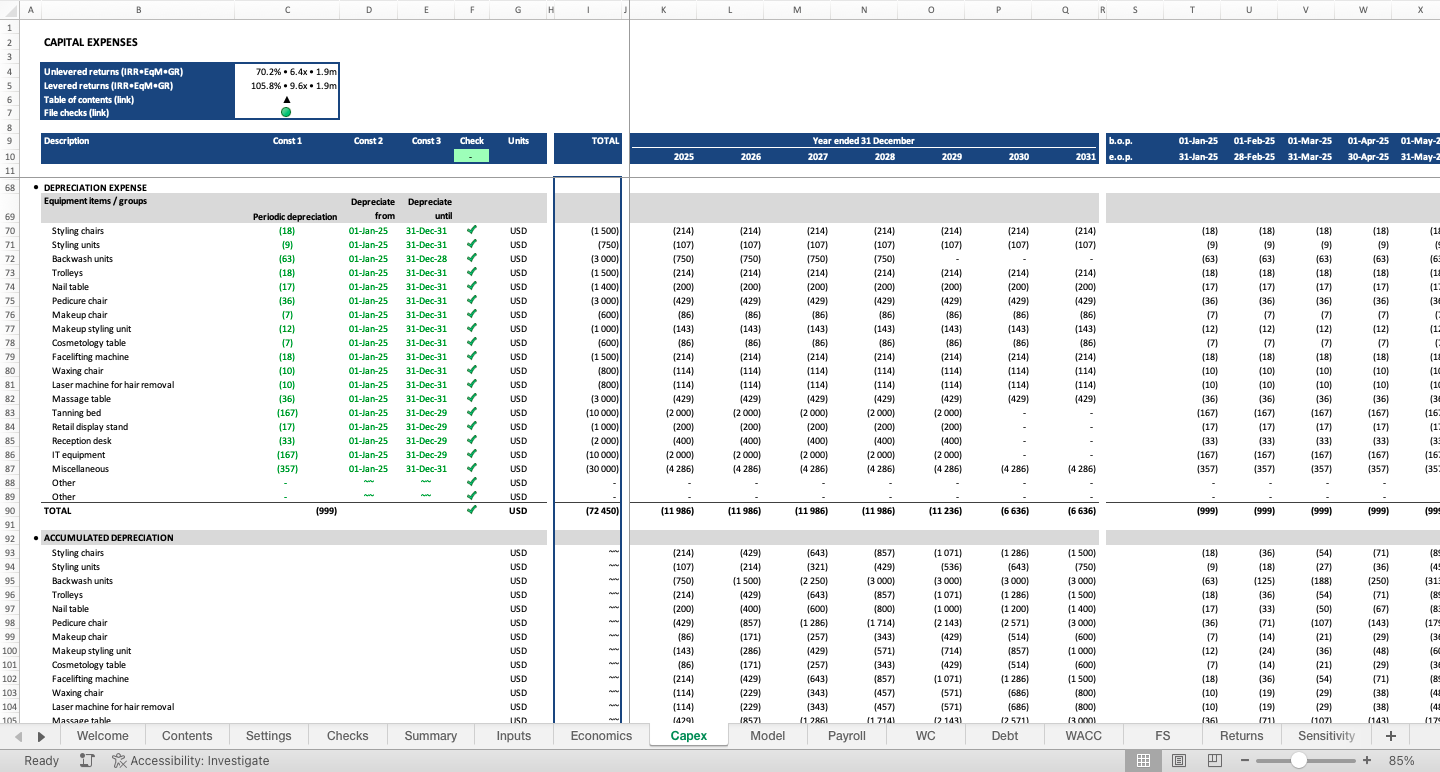Click the macro recording status bar icon
Viewport: 1440px width, 772px height.
click(x=87, y=760)
